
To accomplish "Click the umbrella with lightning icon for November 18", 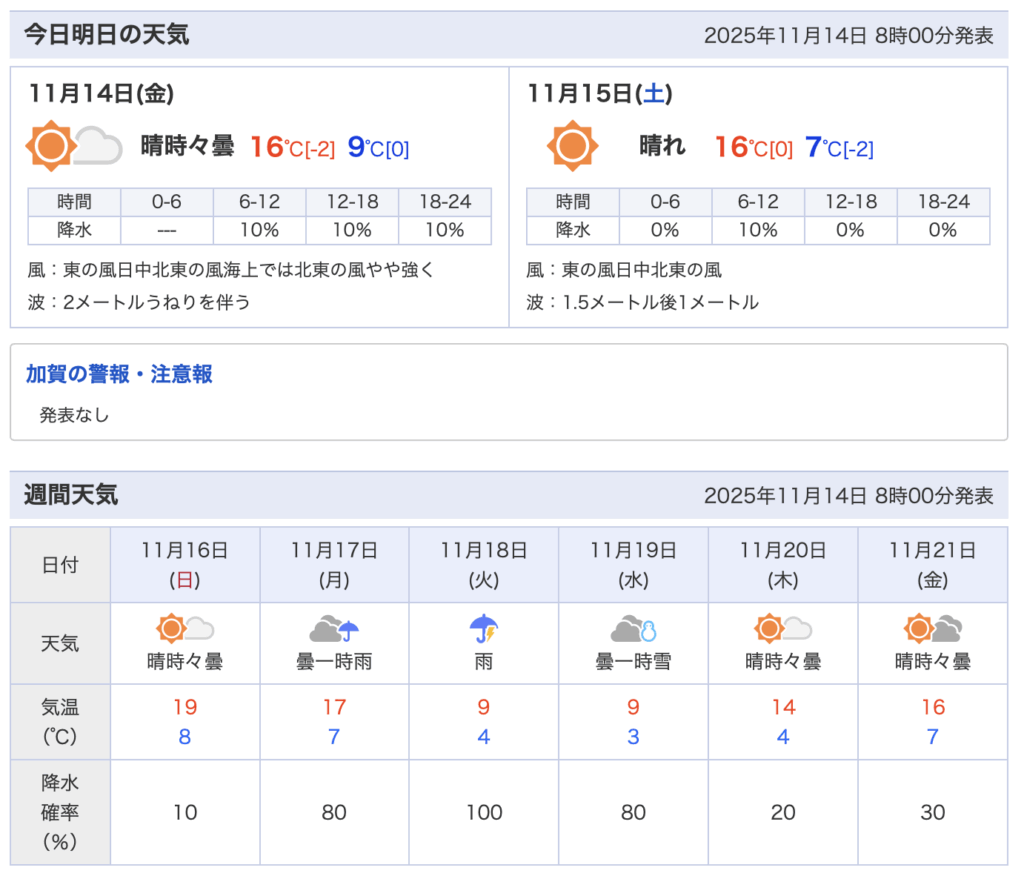I will click(x=484, y=629).
